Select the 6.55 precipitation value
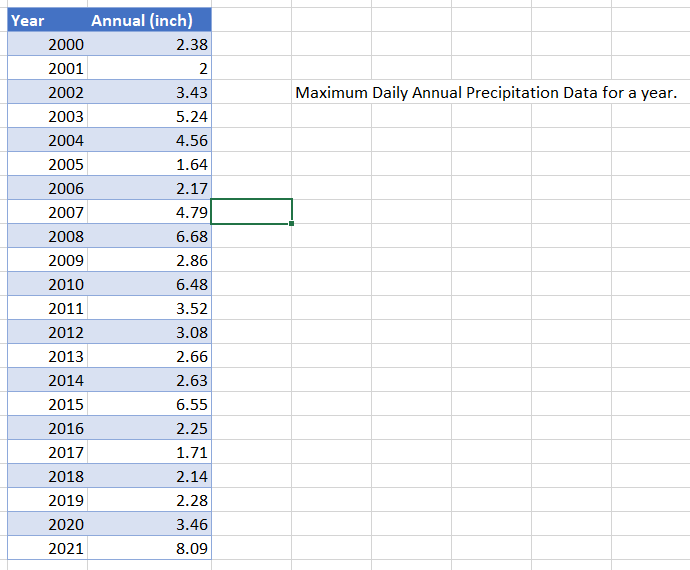Viewport: 690px width, 570px height. (x=149, y=404)
